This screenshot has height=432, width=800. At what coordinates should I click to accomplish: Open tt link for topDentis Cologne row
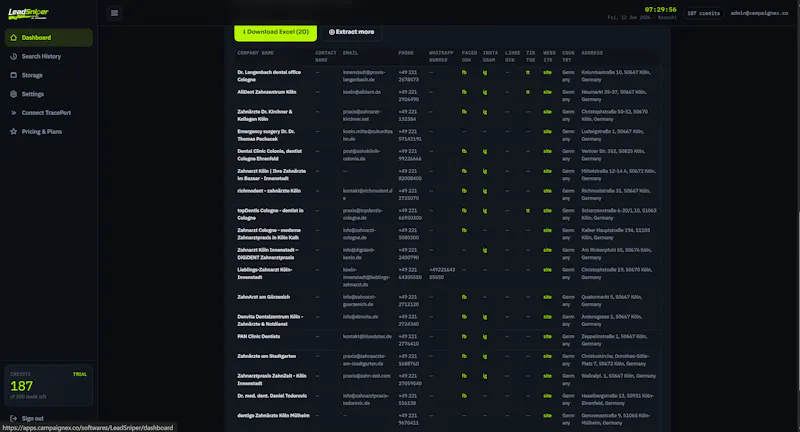528,211
